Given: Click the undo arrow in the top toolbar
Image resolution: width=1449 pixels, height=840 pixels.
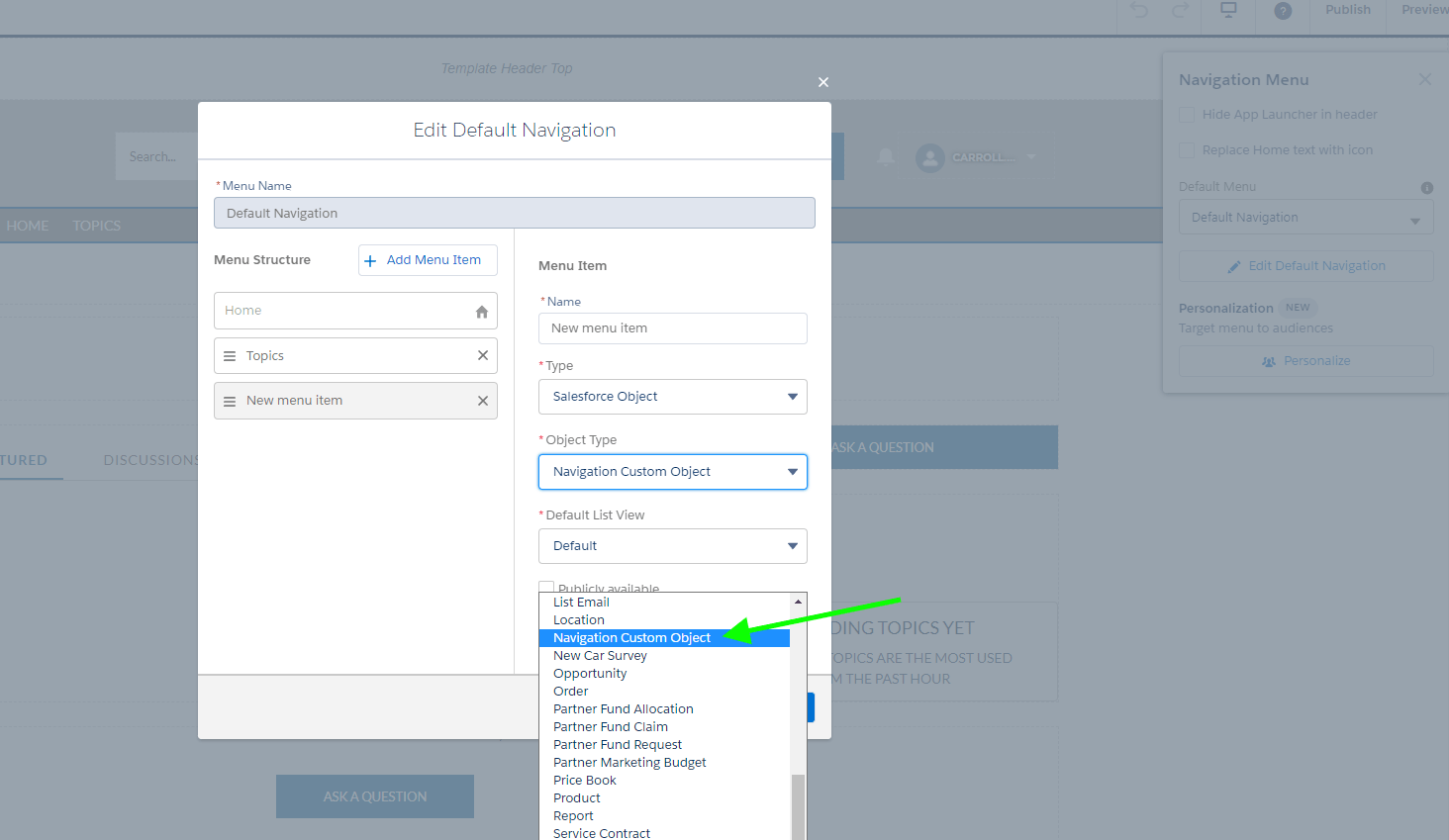Looking at the screenshot, I should click(x=1138, y=10).
